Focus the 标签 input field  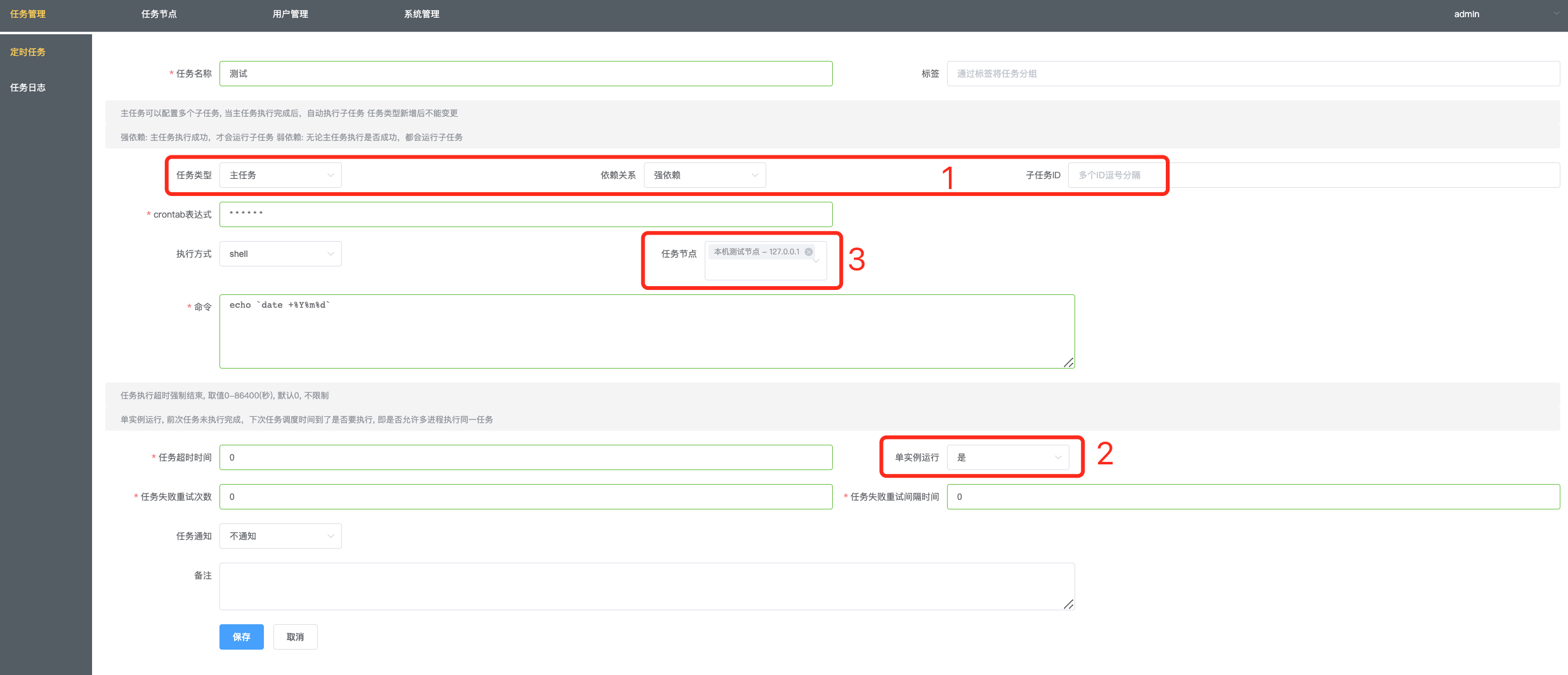coord(1253,74)
